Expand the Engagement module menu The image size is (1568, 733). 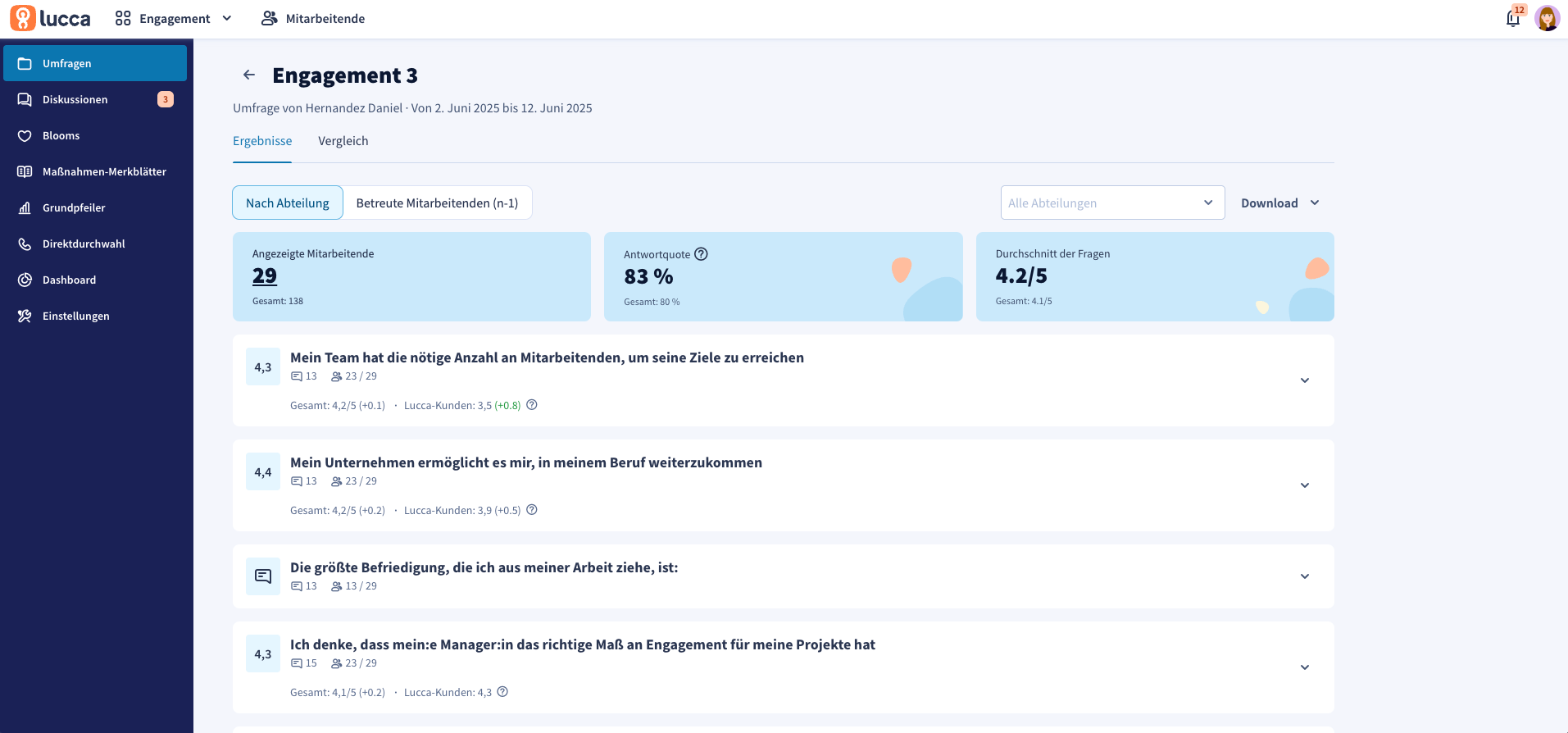click(x=174, y=18)
